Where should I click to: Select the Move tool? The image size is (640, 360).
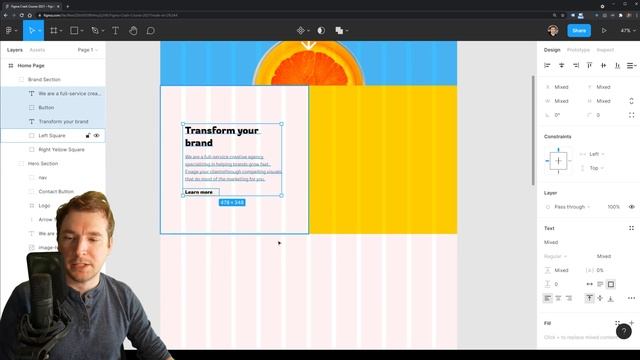tap(32, 31)
